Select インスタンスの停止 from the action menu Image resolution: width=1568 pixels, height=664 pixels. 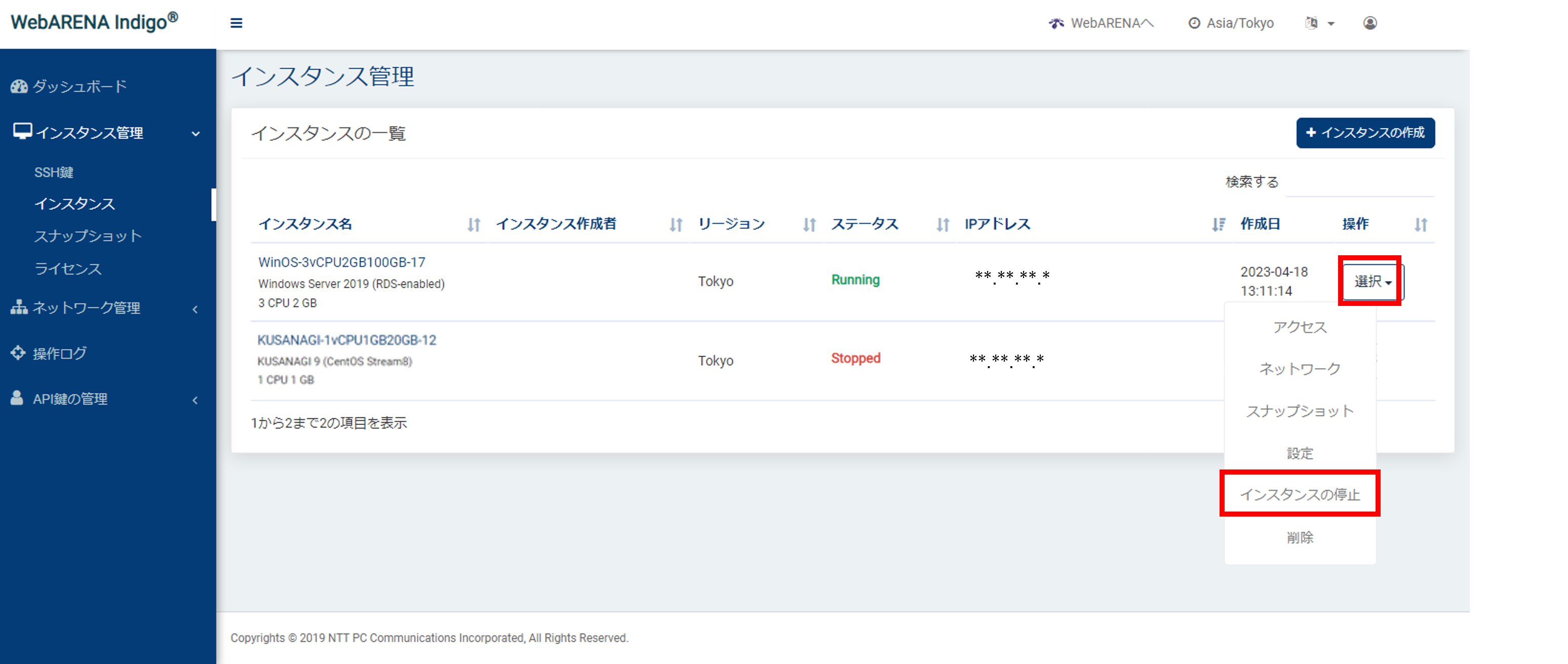[1300, 494]
